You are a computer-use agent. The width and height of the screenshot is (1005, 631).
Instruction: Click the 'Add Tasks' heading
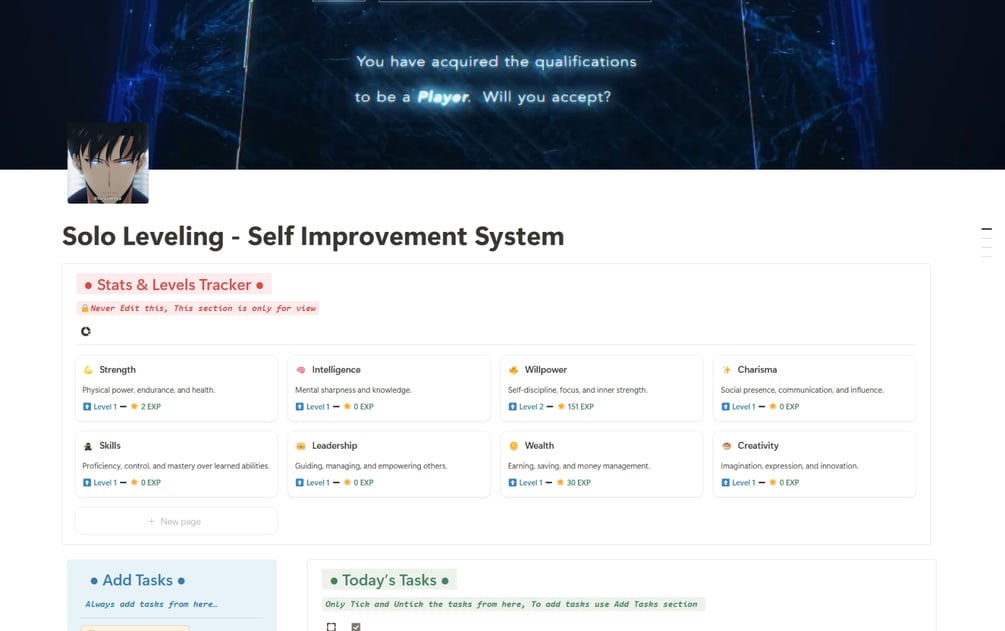tap(138, 580)
